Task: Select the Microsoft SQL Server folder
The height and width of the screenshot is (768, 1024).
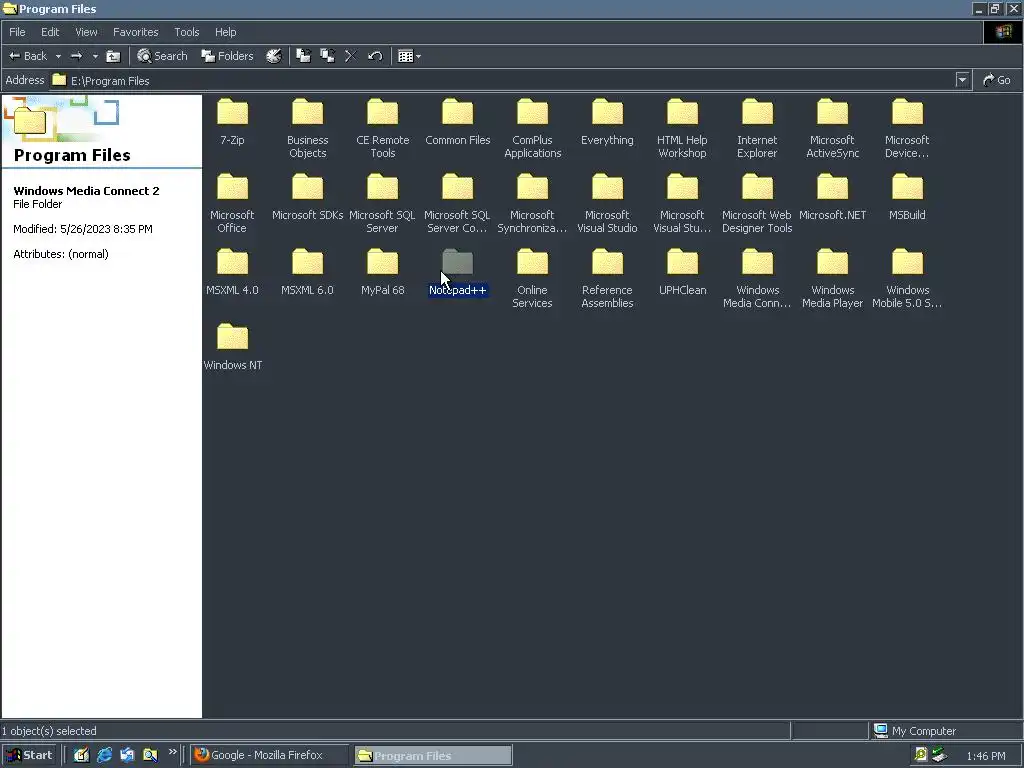Action: click(383, 204)
